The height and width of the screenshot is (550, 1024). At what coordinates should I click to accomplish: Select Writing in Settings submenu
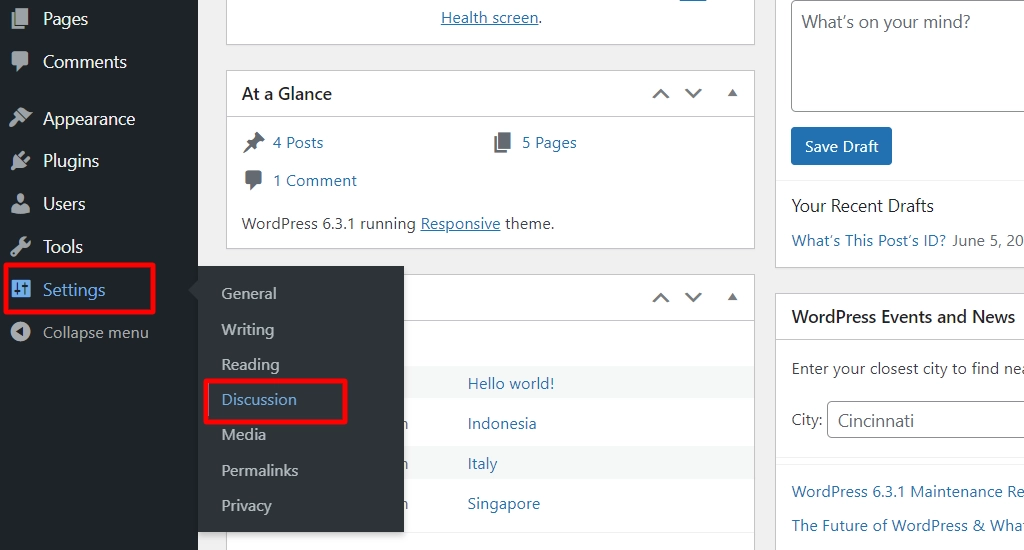coord(248,329)
